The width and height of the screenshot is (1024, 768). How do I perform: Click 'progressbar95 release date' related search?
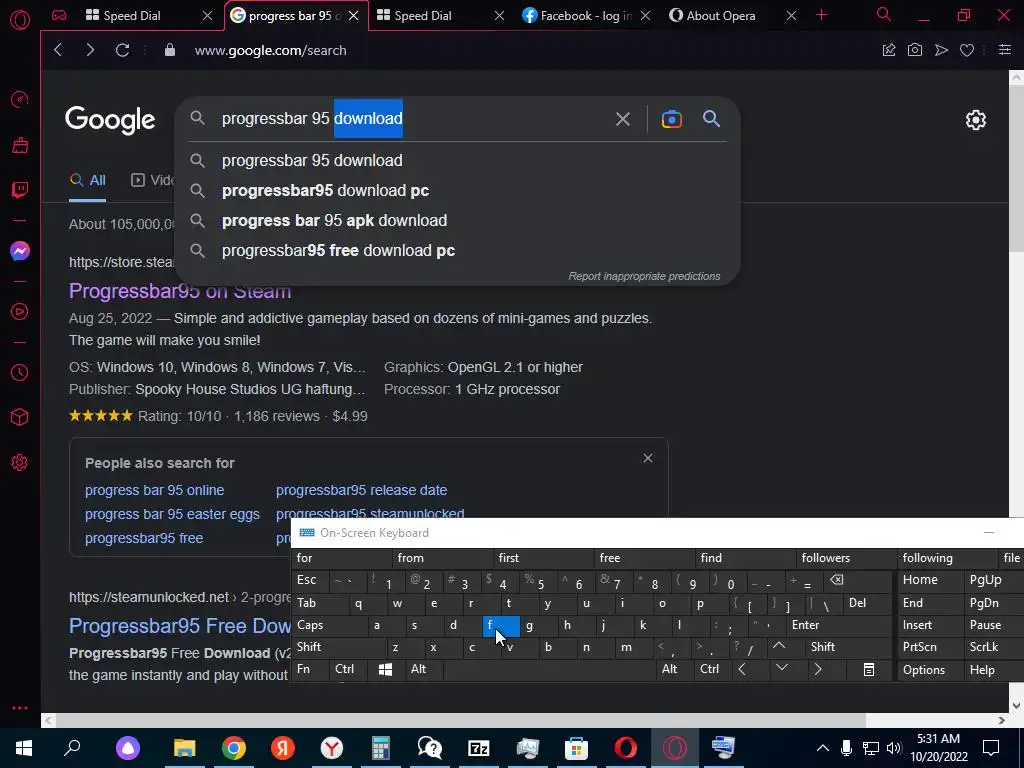coord(361,490)
